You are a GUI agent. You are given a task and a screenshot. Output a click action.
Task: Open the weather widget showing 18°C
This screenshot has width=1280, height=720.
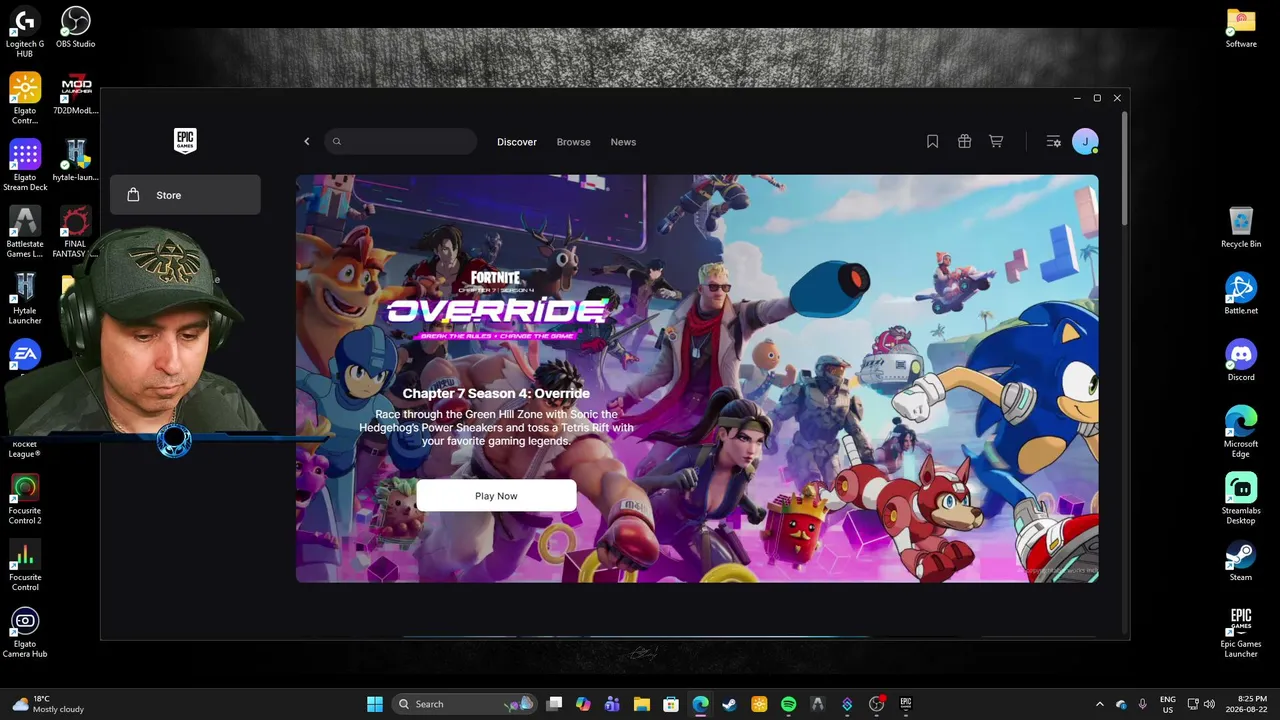coord(47,704)
